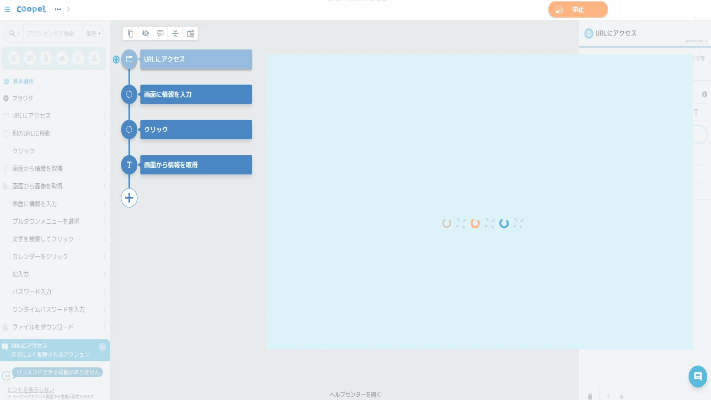Open the search icon dropdown in action search
The height and width of the screenshot is (400, 711).
tap(13, 34)
